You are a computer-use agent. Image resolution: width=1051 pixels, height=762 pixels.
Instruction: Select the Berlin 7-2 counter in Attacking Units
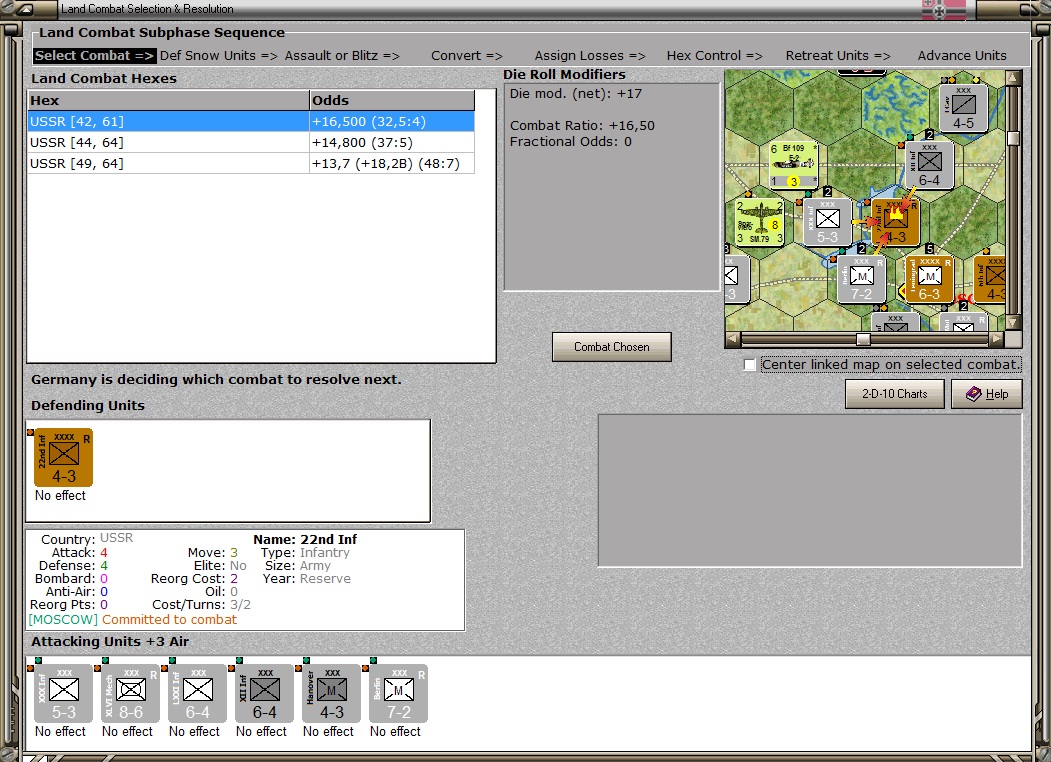(399, 694)
